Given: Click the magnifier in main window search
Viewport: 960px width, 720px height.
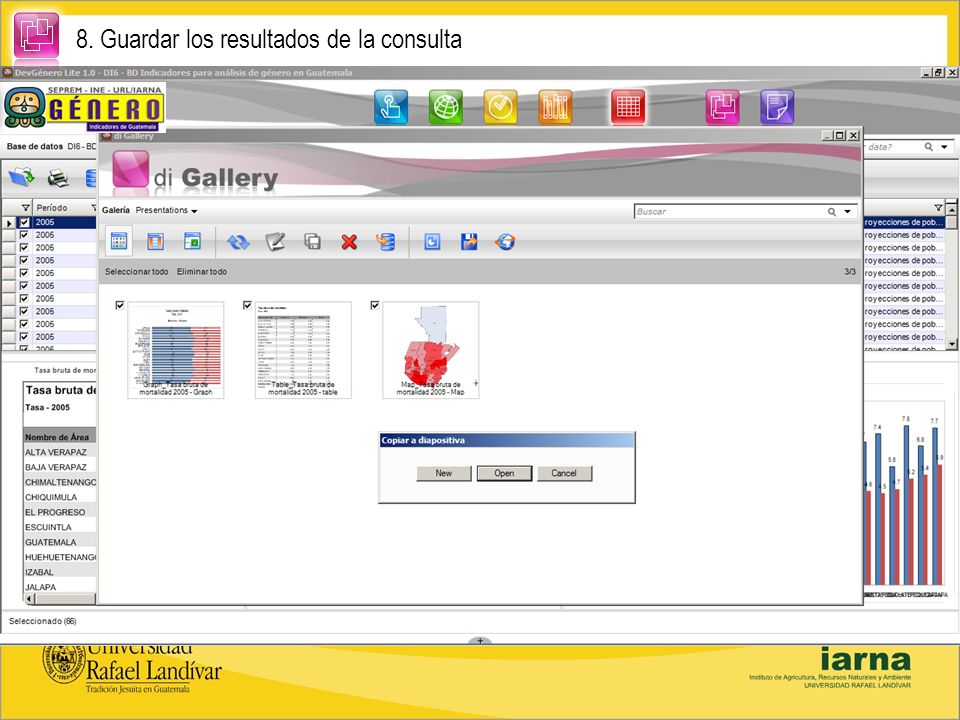Looking at the screenshot, I should point(929,147).
